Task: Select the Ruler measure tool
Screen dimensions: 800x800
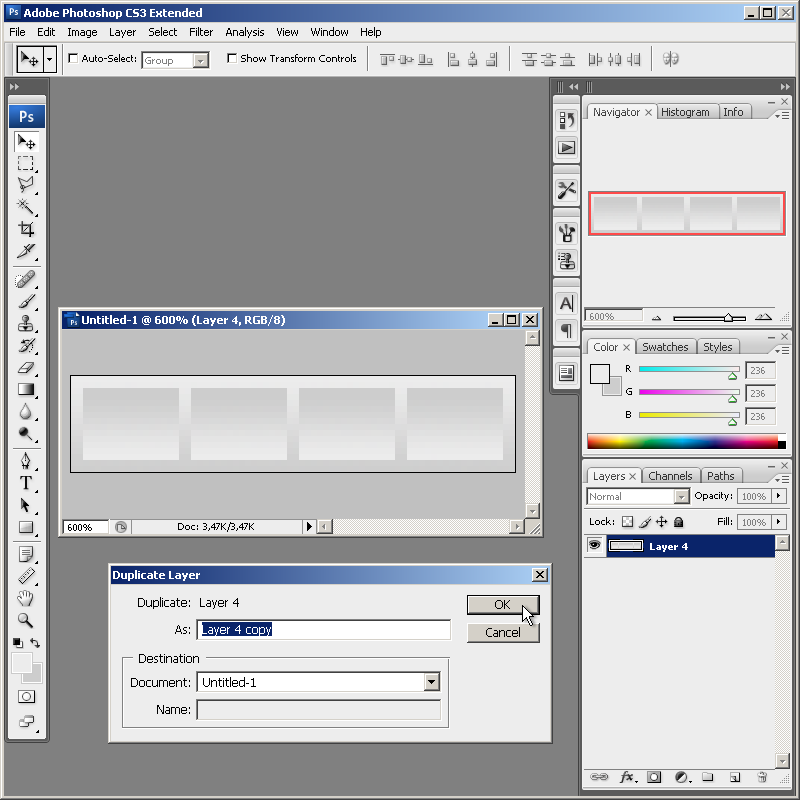Action: pyautogui.click(x=26, y=576)
